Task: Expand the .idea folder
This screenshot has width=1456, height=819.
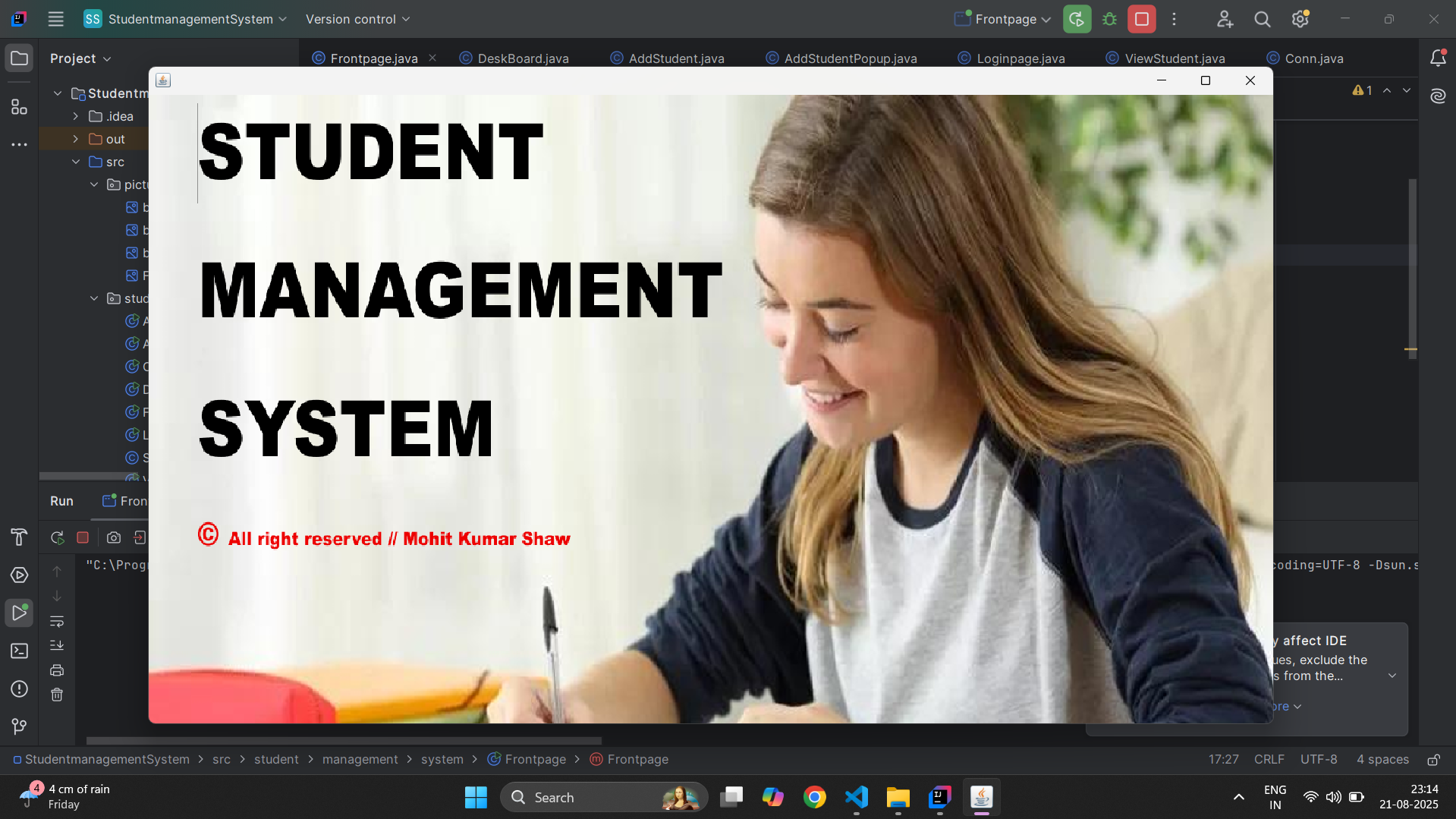Action: click(76, 116)
